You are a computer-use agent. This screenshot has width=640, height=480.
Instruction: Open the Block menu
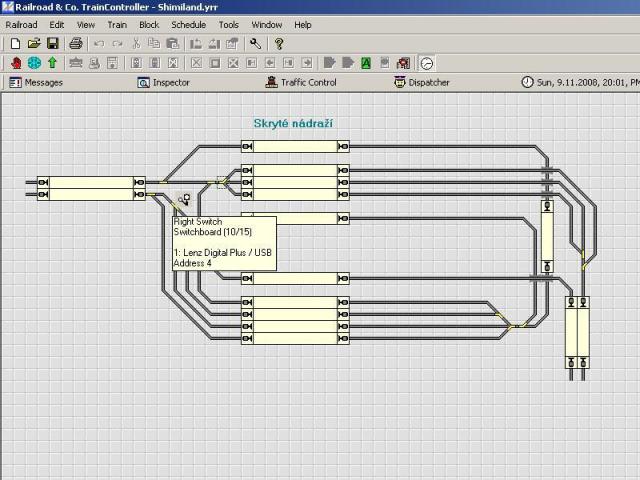pyautogui.click(x=149, y=25)
